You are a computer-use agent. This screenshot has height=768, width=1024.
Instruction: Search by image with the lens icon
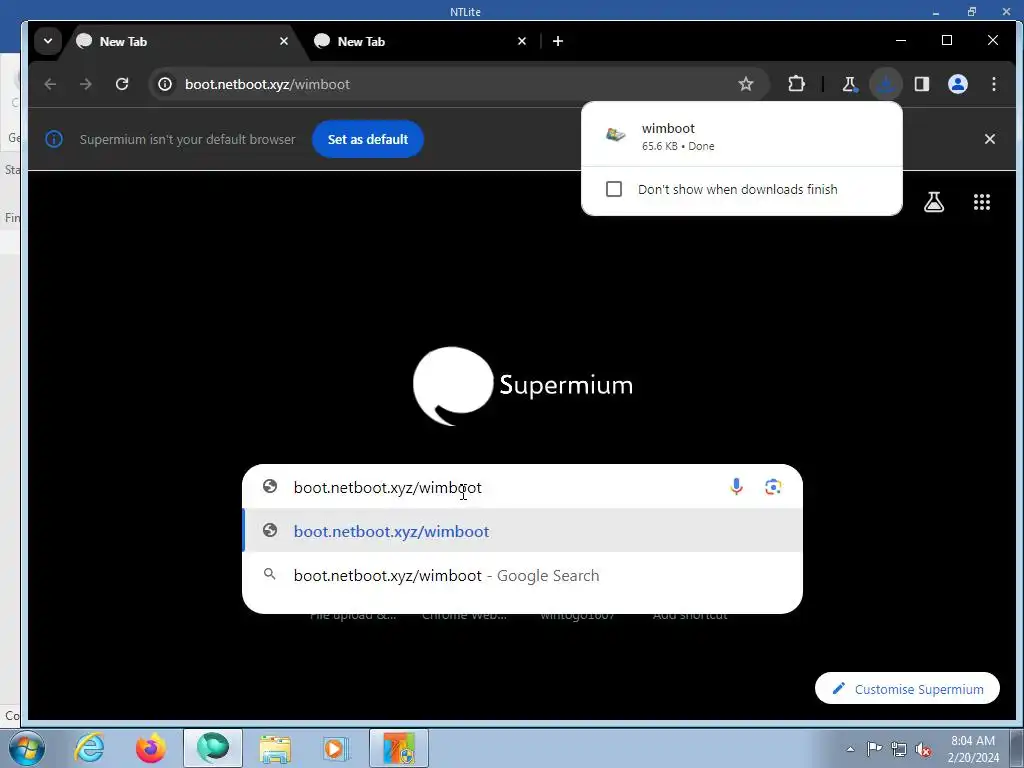773,487
